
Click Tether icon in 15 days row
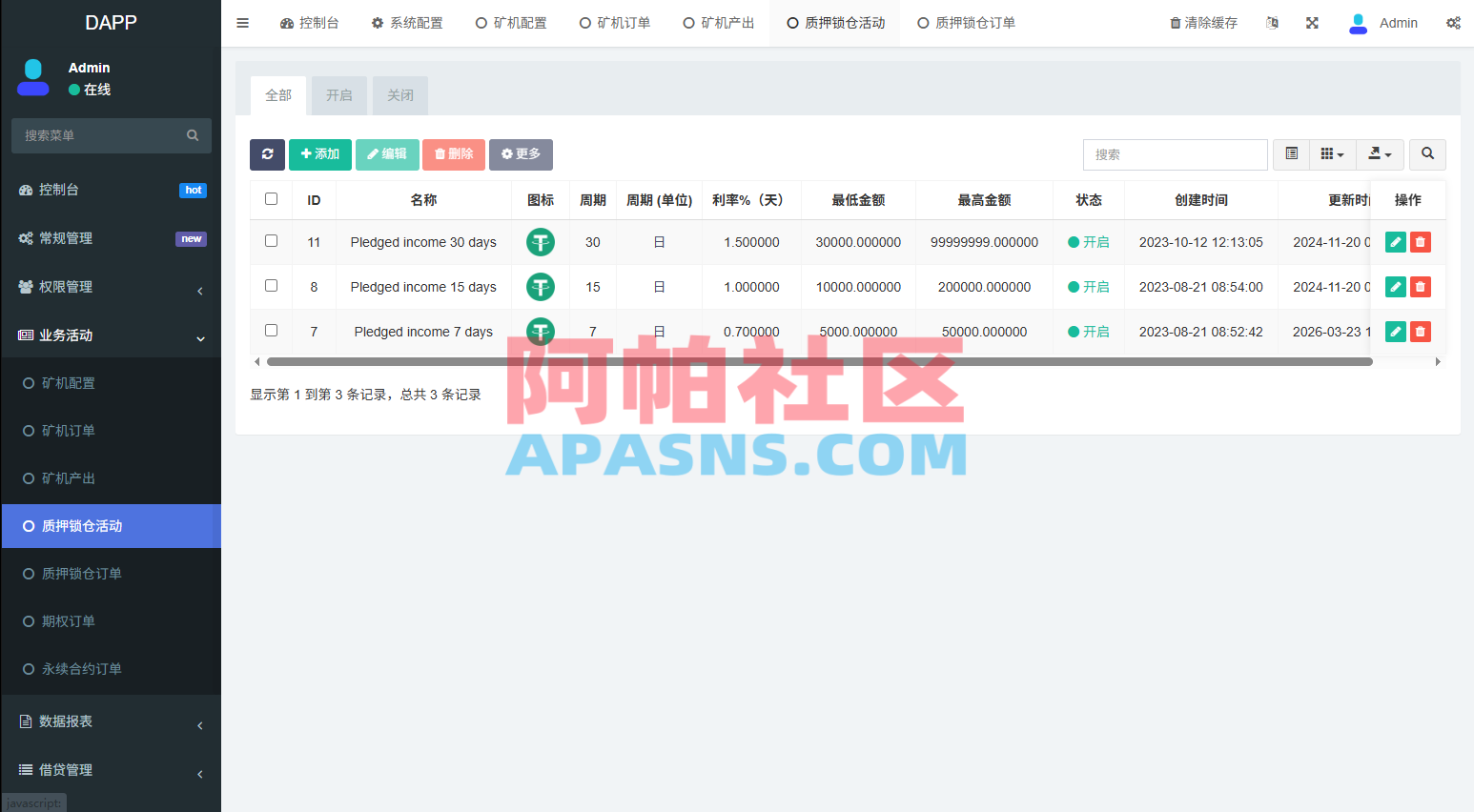click(541, 287)
